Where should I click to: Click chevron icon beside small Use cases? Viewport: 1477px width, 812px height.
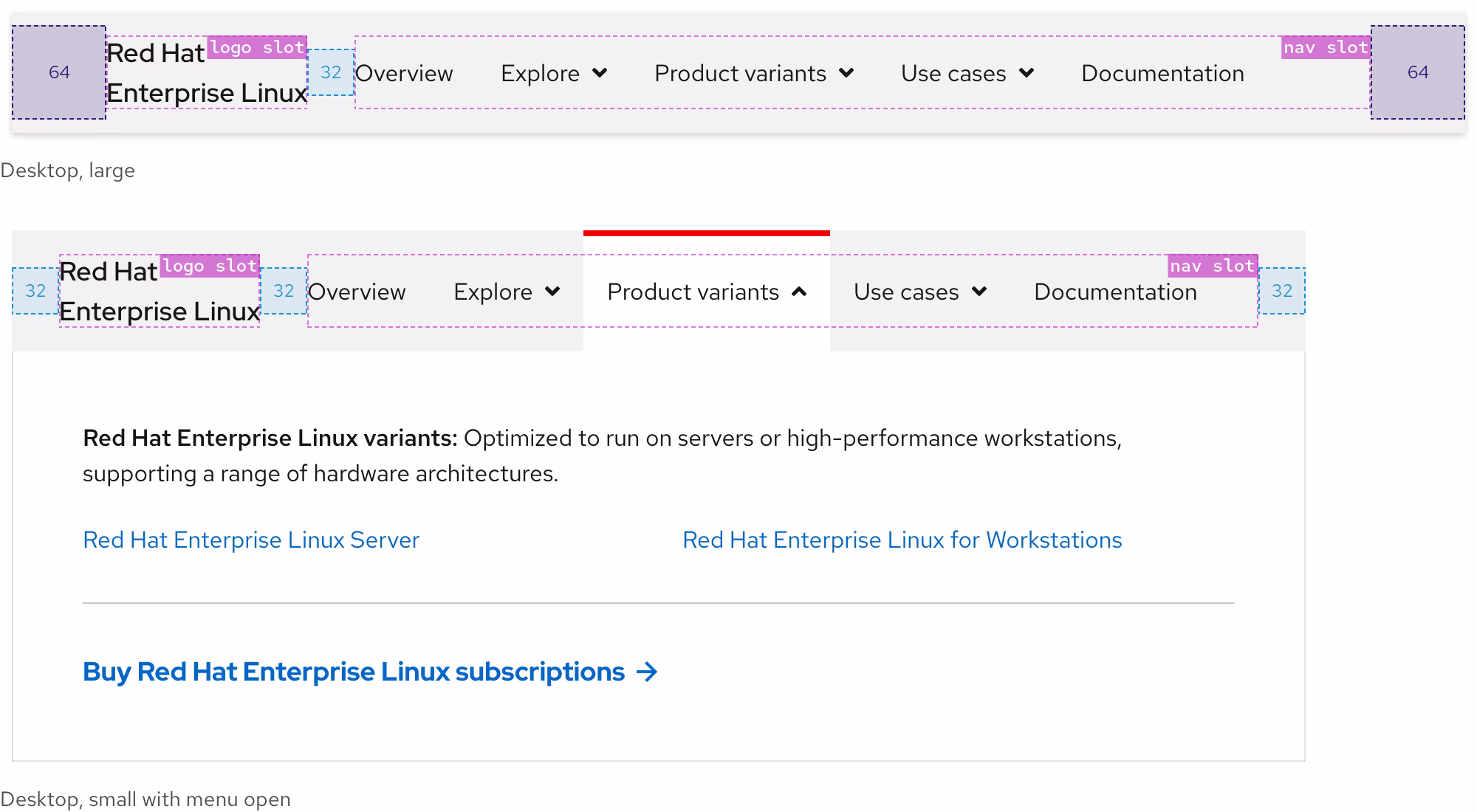pyautogui.click(x=979, y=292)
